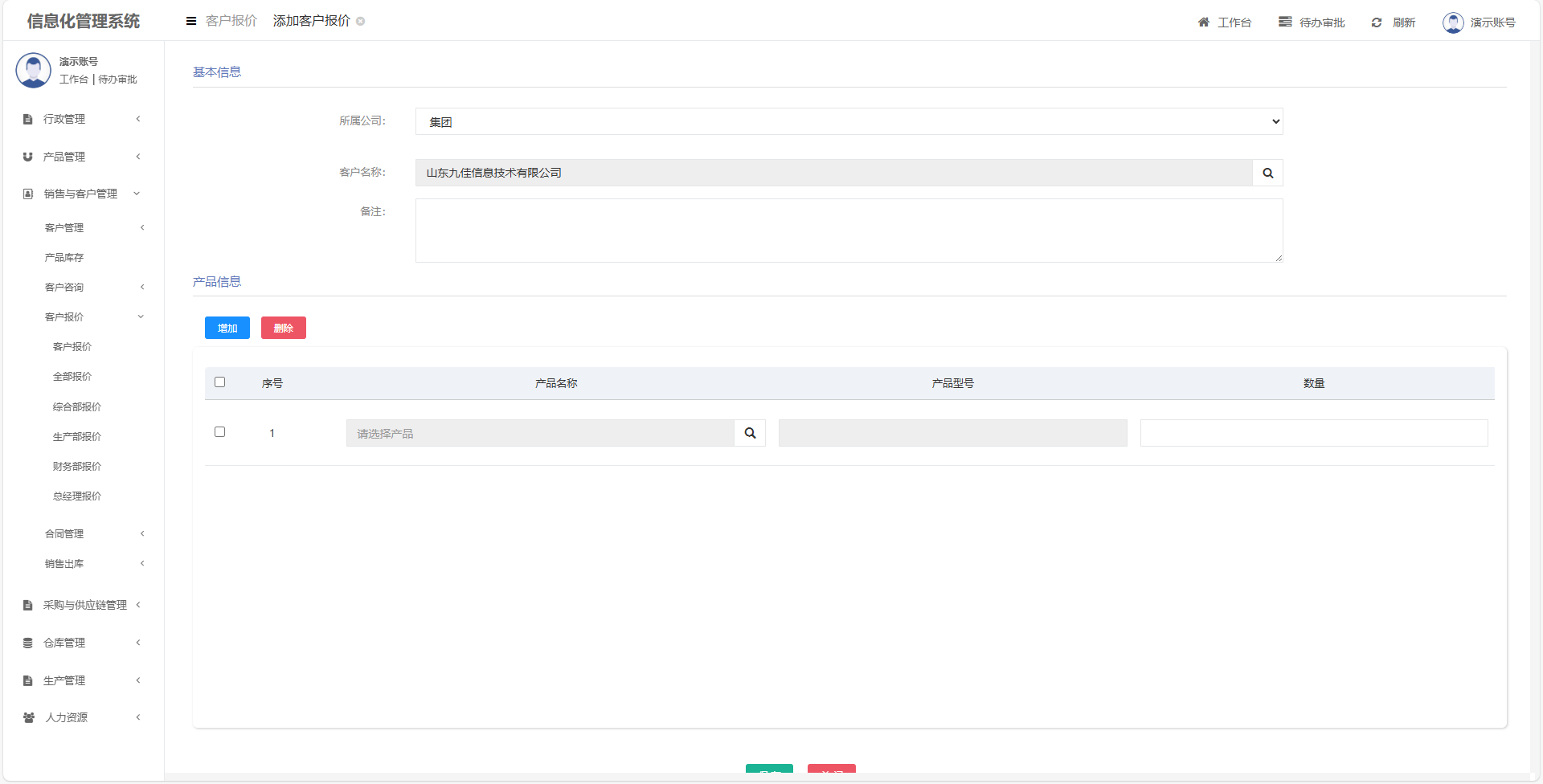Click the red 删除 button
Image resolution: width=1543 pixels, height=784 pixels.
pos(283,328)
